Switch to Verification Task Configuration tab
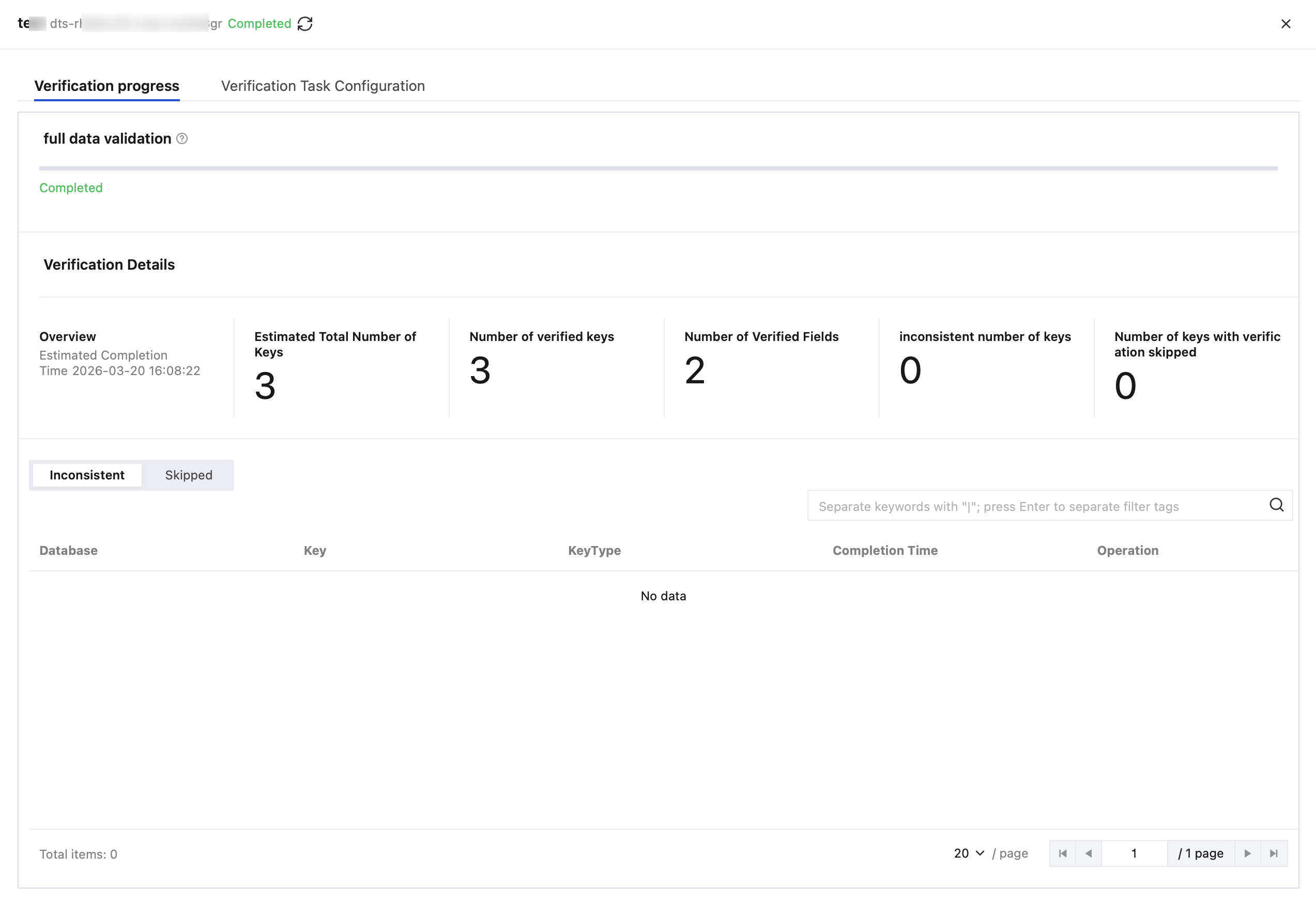The image size is (1316, 901). point(323,86)
